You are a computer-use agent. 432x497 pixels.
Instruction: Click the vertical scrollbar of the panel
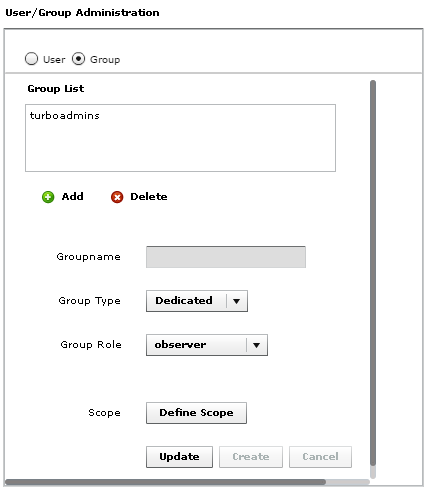click(373, 273)
